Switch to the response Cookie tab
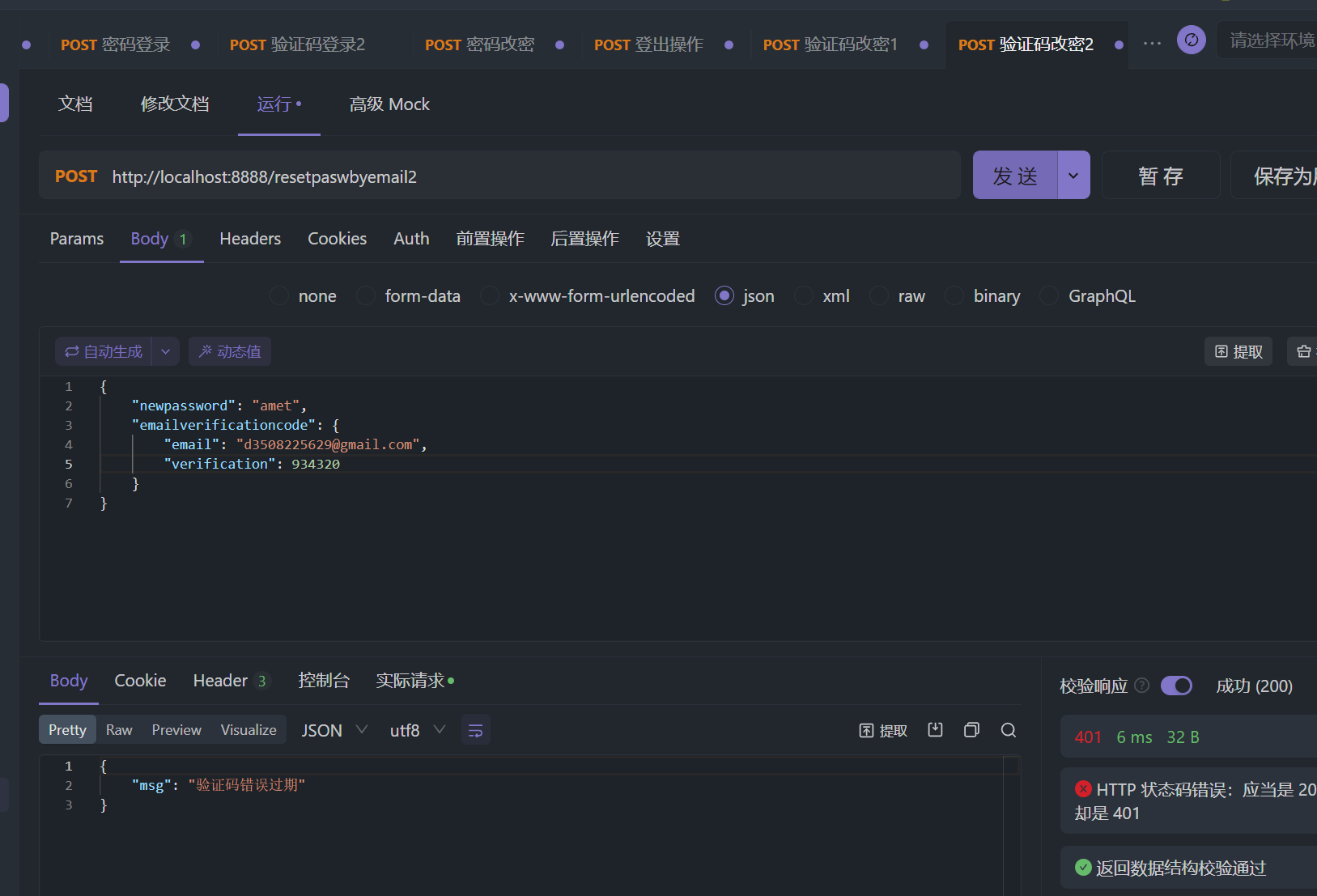The width and height of the screenshot is (1317, 896). coord(140,681)
